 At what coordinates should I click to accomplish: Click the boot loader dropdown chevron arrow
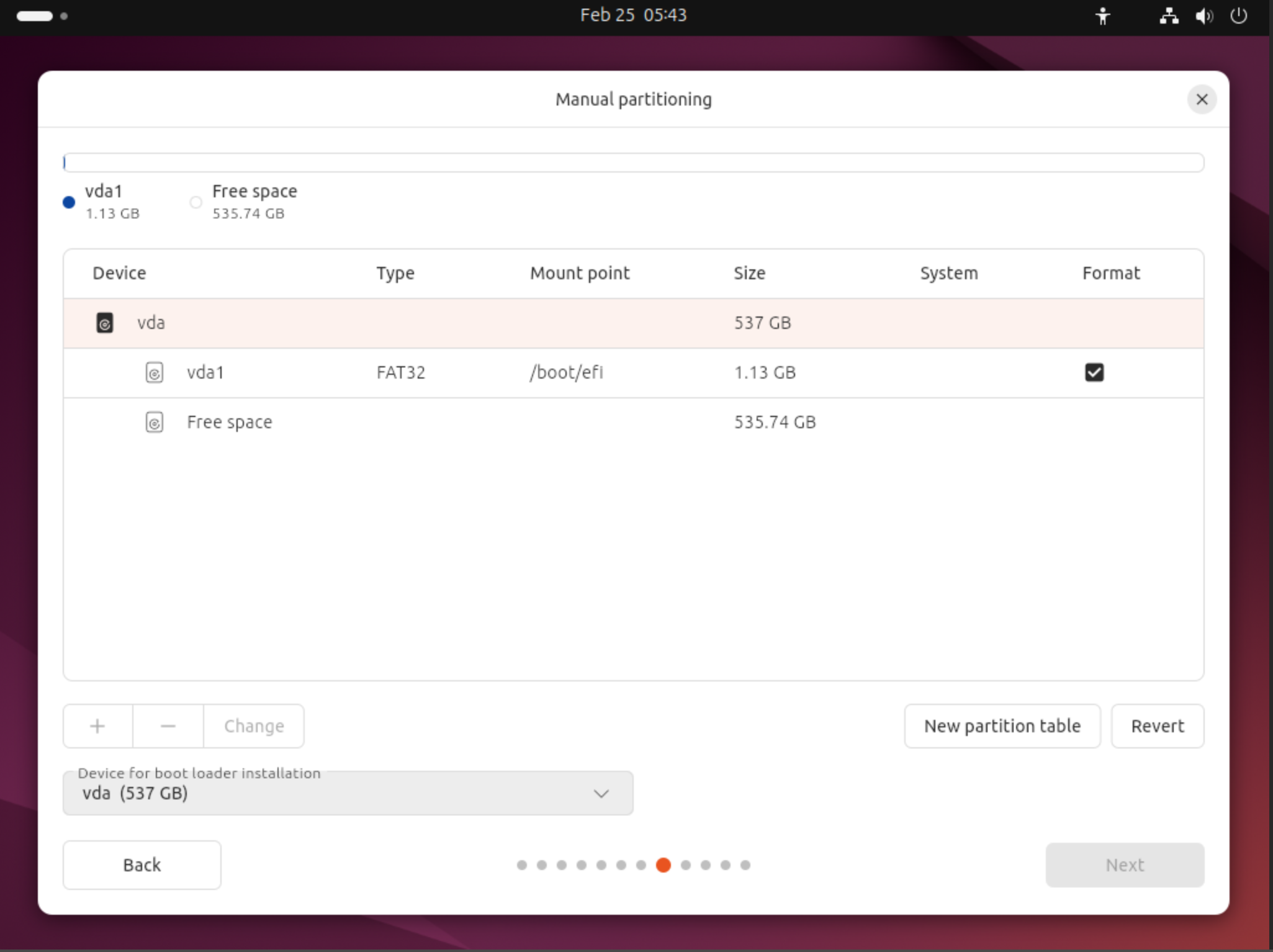601,793
